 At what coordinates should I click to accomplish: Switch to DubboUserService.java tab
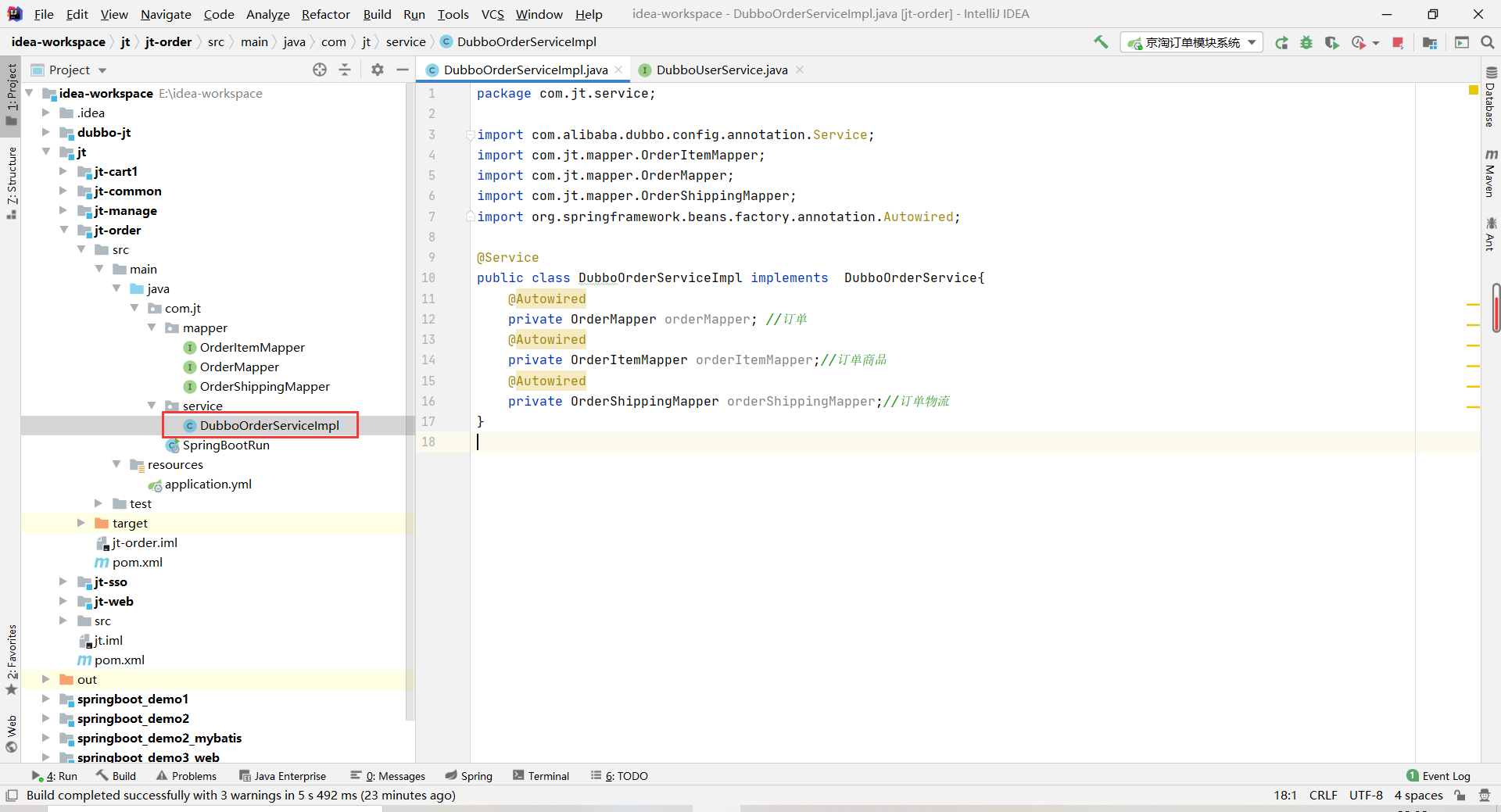click(x=721, y=70)
